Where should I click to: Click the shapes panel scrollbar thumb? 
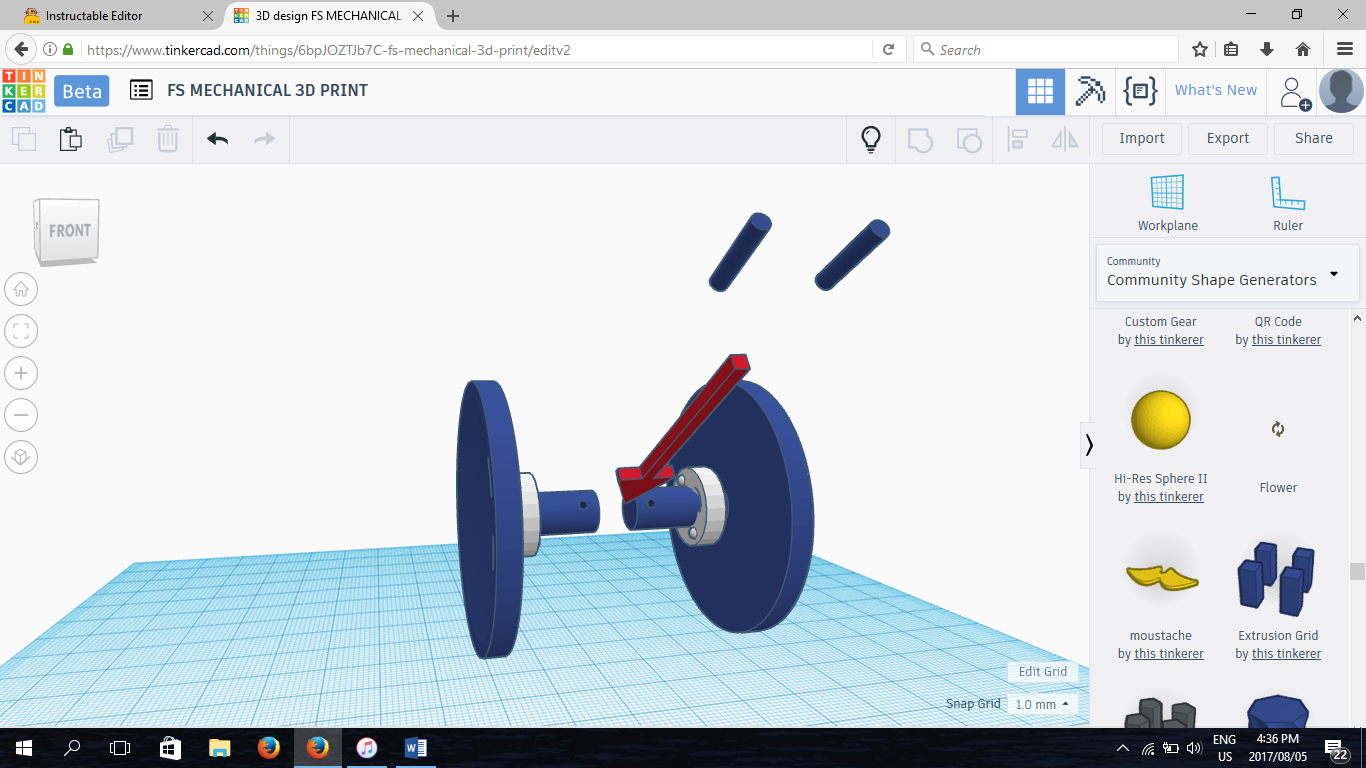[1357, 571]
